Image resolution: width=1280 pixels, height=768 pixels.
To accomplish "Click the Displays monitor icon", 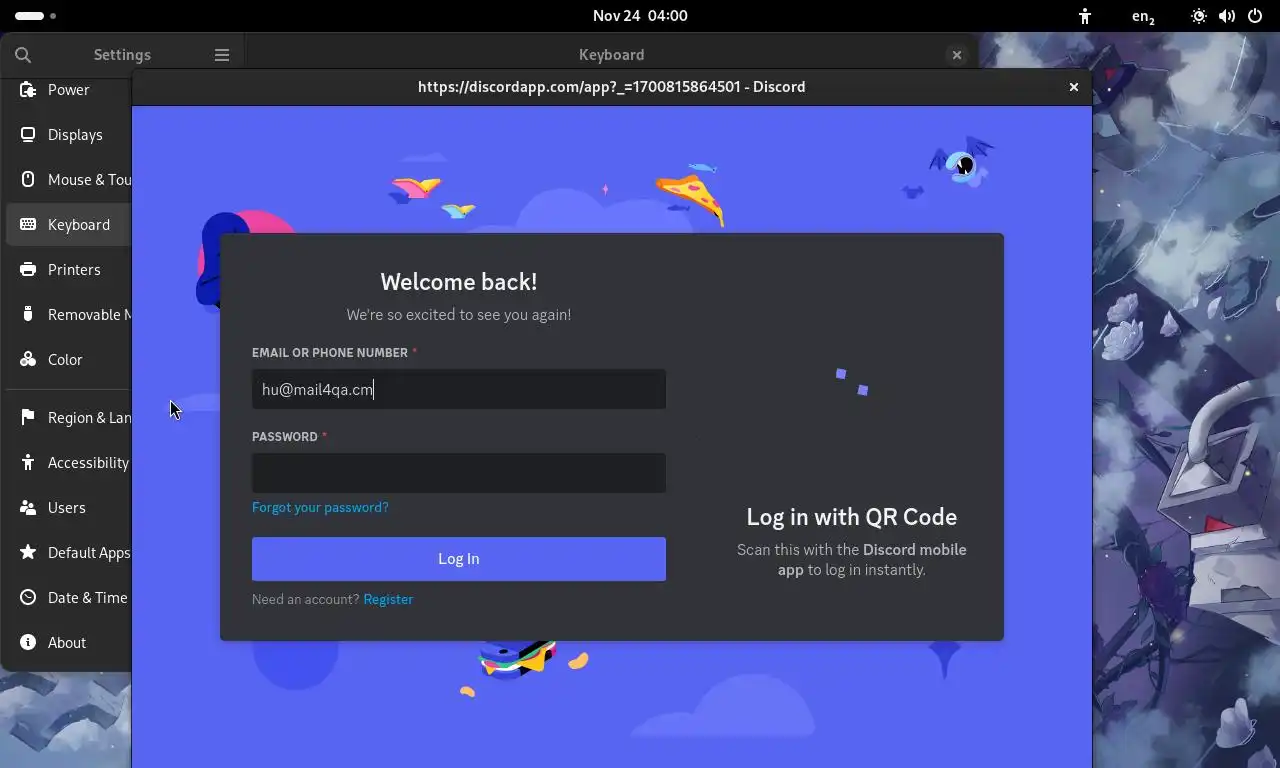I will (x=28, y=135).
